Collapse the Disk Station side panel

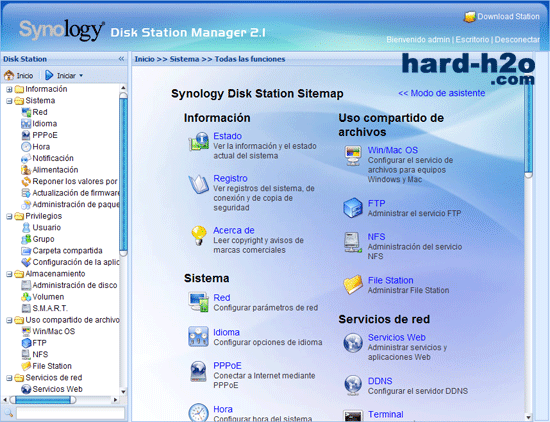(x=121, y=59)
